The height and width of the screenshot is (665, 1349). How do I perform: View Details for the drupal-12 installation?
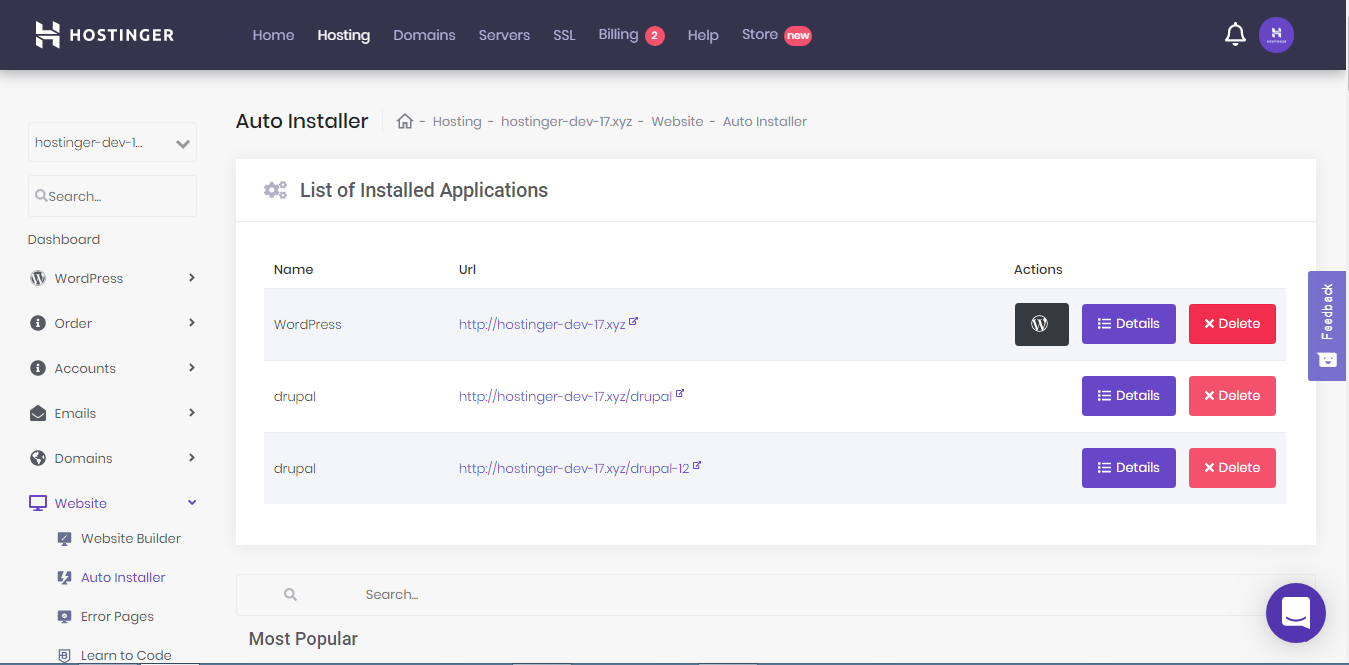click(x=1129, y=468)
